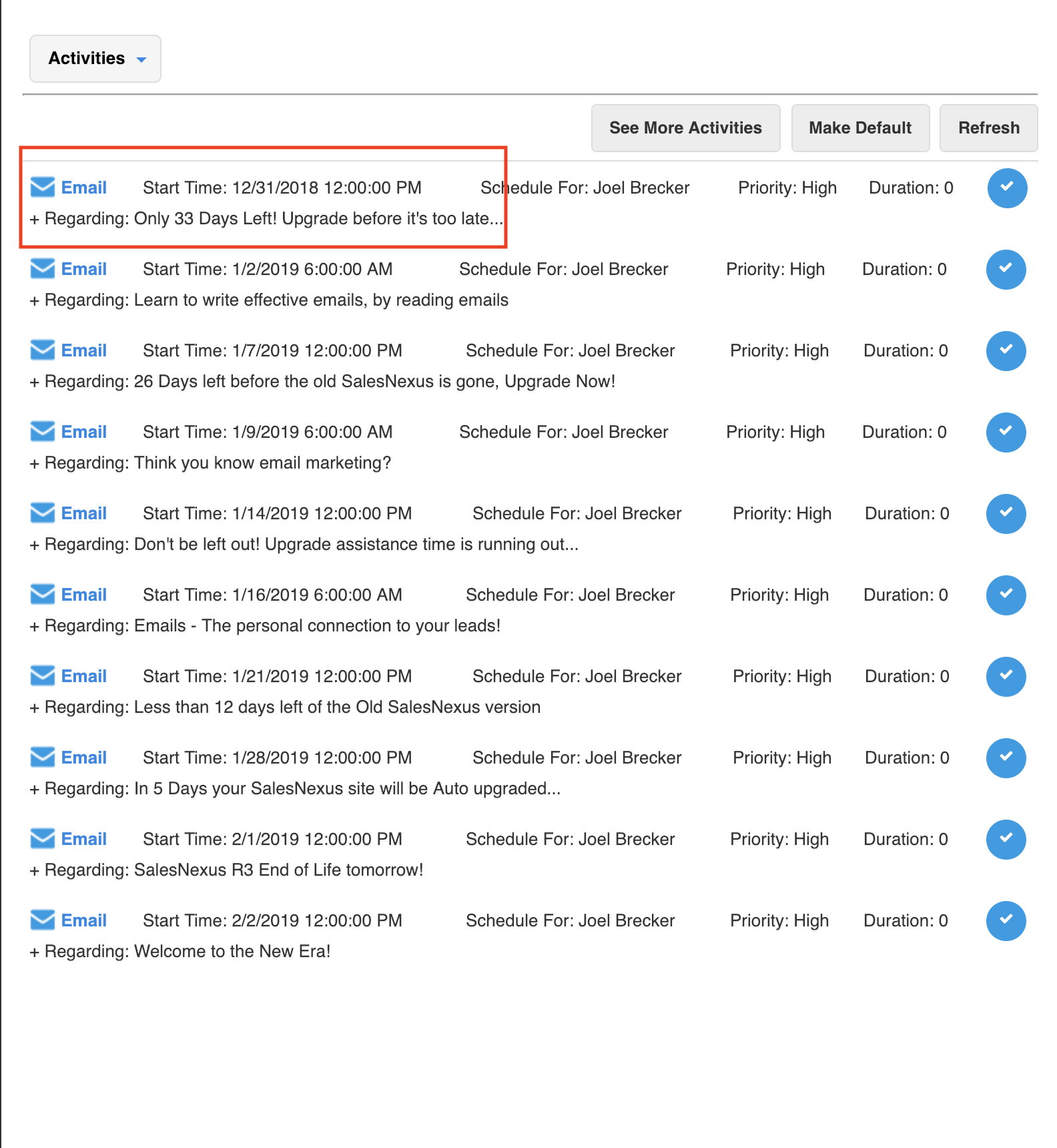Expand Regarding: Welcome to the New Era
The height and width of the screenshot is (1148, 1057).
34,952
